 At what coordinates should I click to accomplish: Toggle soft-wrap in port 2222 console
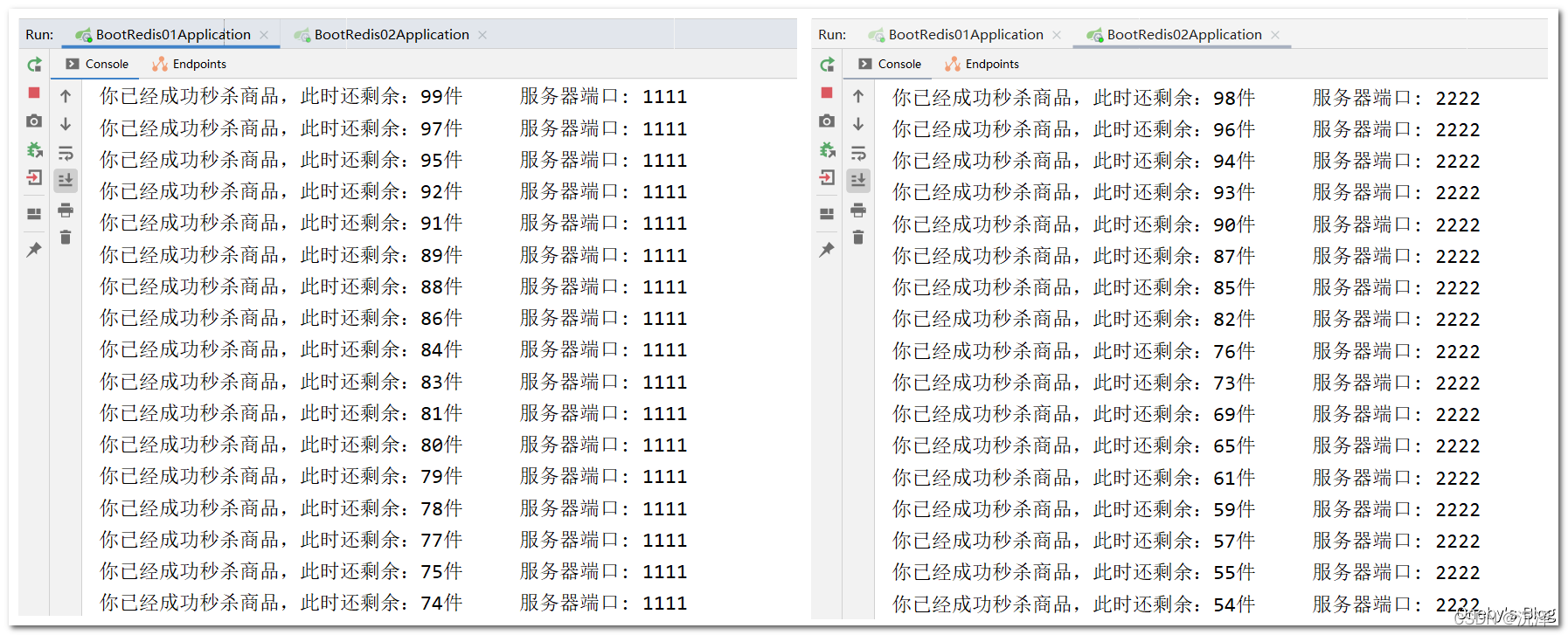(x=858, y=153)
